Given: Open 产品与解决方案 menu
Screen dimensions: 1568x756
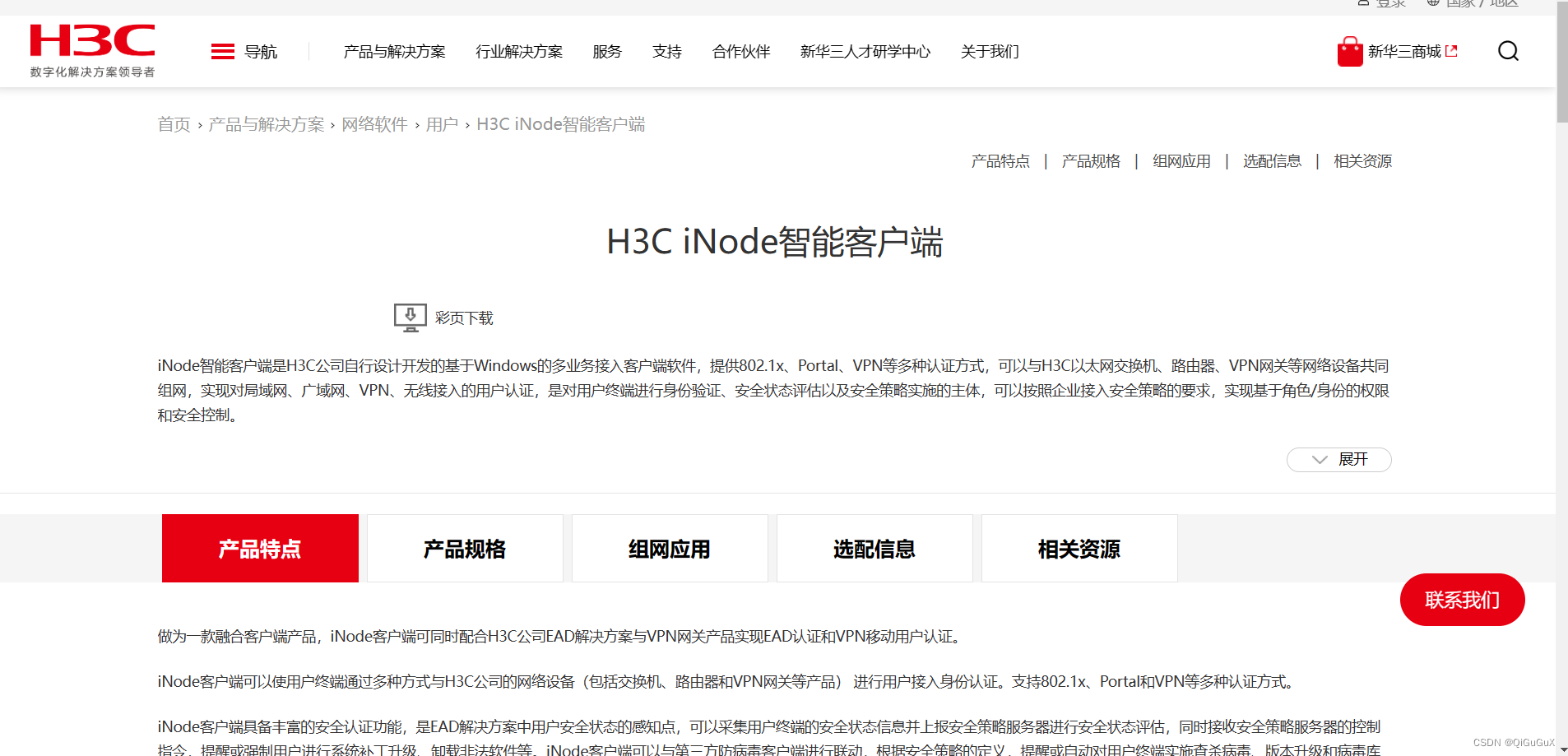Looking at the screenshot, I should point(394,52).
